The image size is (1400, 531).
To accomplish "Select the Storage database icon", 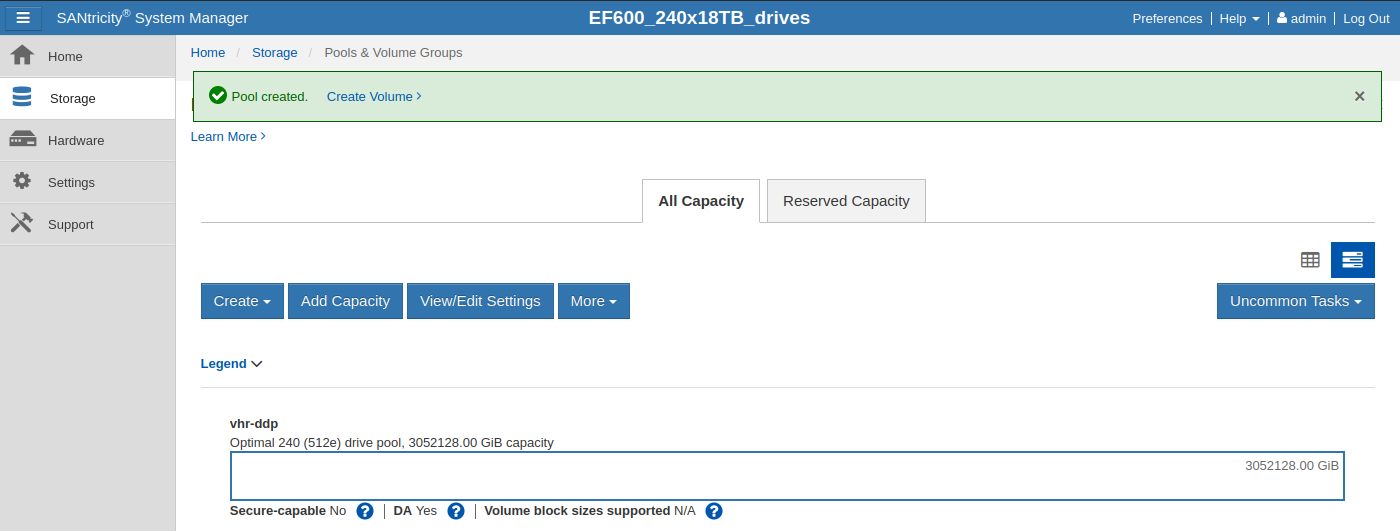I will click(22, 97).
